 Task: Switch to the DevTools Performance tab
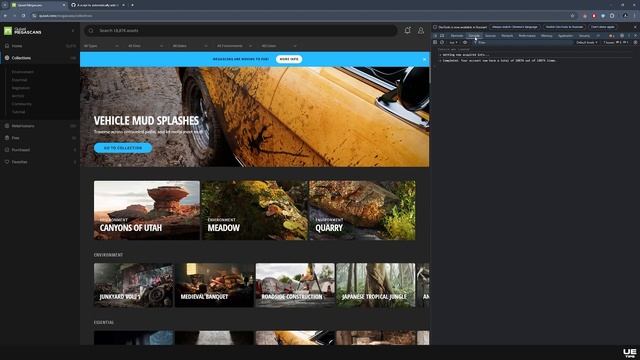[527, 36]
